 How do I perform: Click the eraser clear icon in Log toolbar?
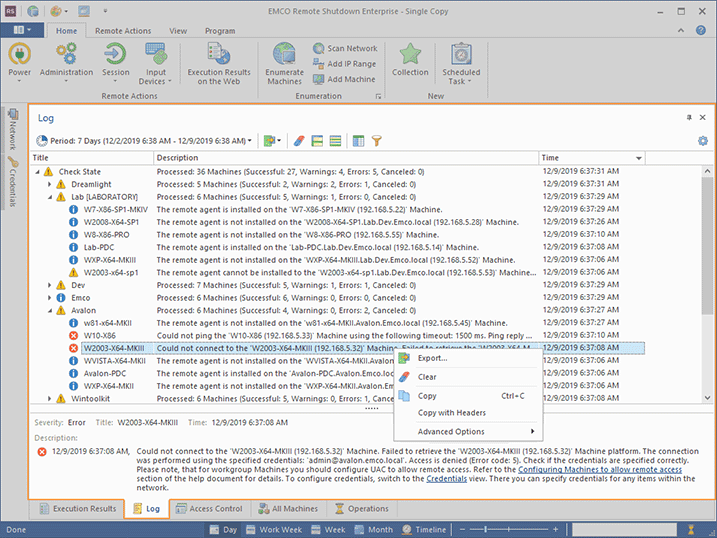tap(298, 141)
